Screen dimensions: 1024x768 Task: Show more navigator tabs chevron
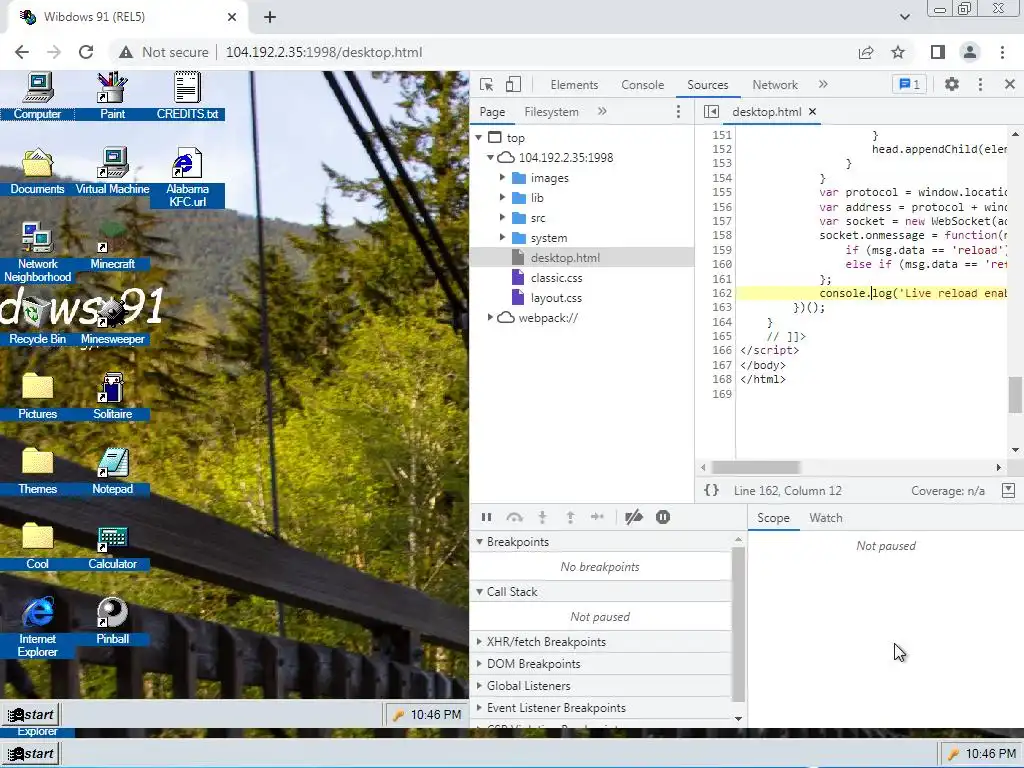click(602, 111)
